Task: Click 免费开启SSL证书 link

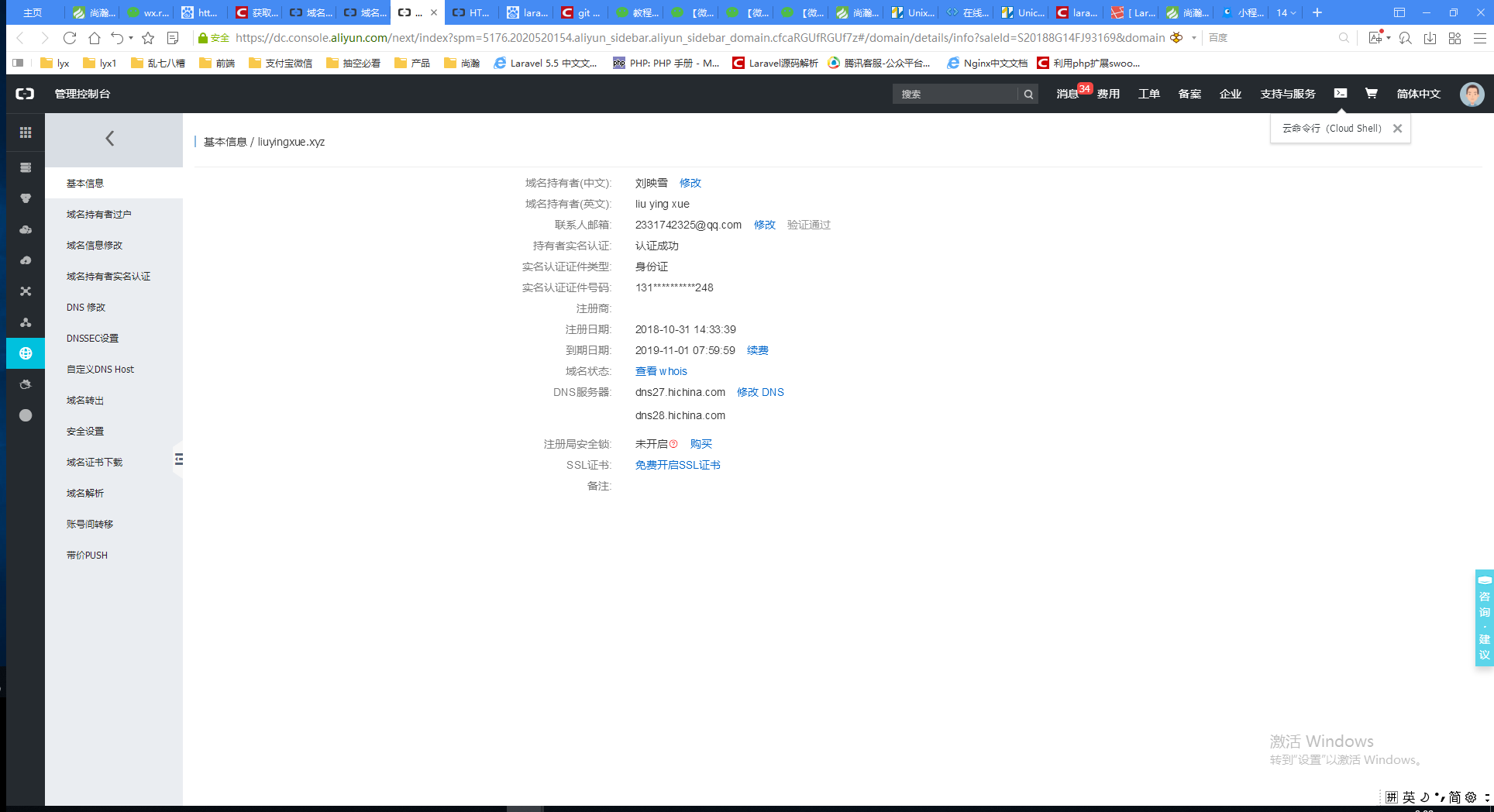Action: coord(678,465)
